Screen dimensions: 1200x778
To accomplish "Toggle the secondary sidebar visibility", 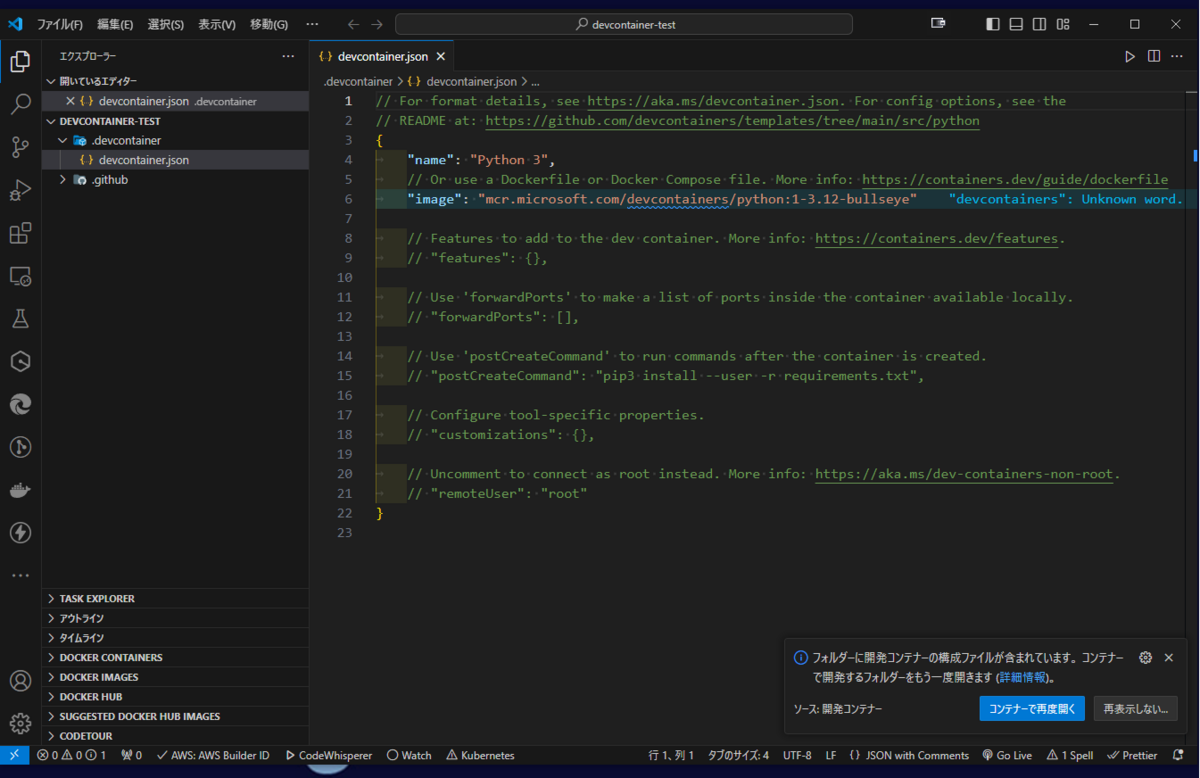I will [x=1038, y=23].
